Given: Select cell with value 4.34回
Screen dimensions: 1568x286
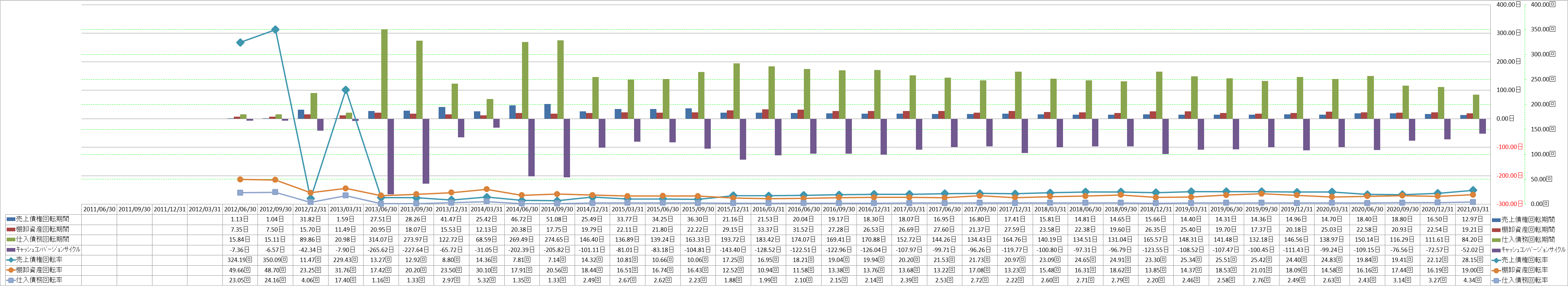Looking at the screenshot, I should 1473,281.
